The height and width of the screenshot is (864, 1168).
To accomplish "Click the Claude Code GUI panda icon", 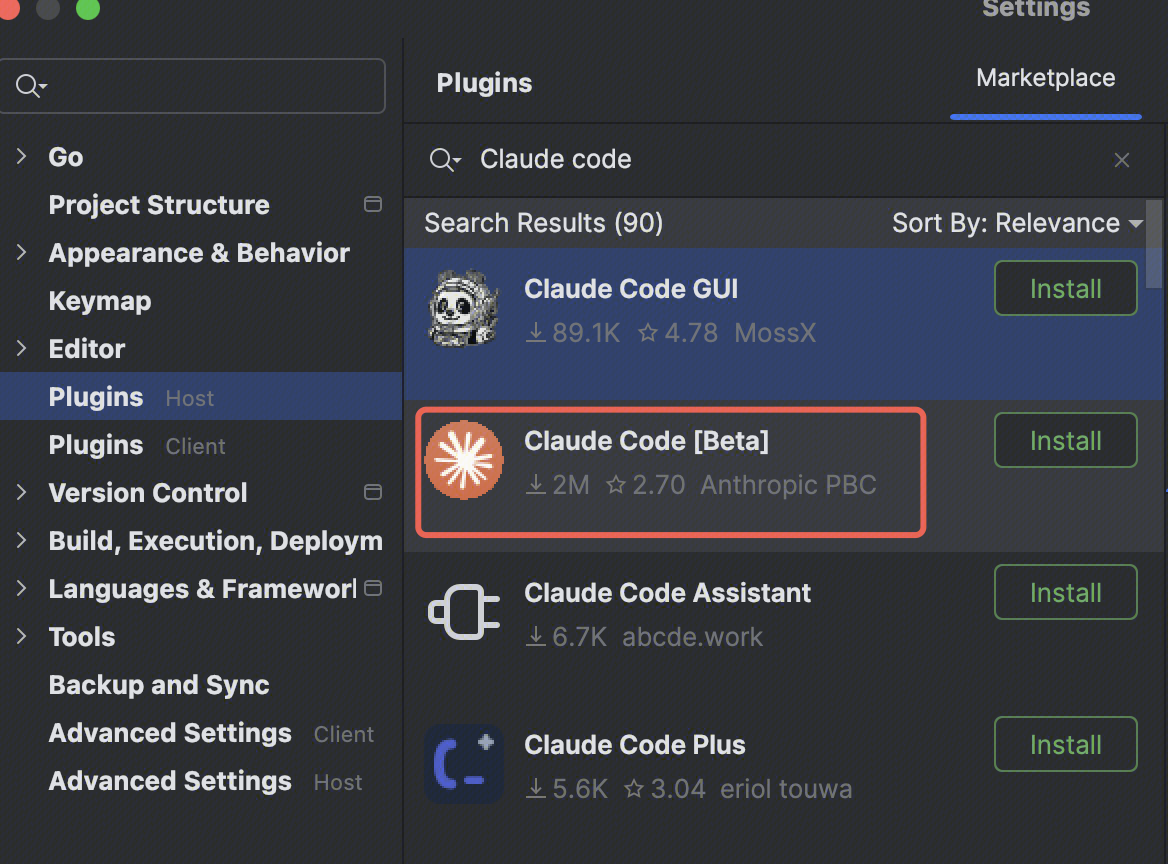I will pos(463,308).
